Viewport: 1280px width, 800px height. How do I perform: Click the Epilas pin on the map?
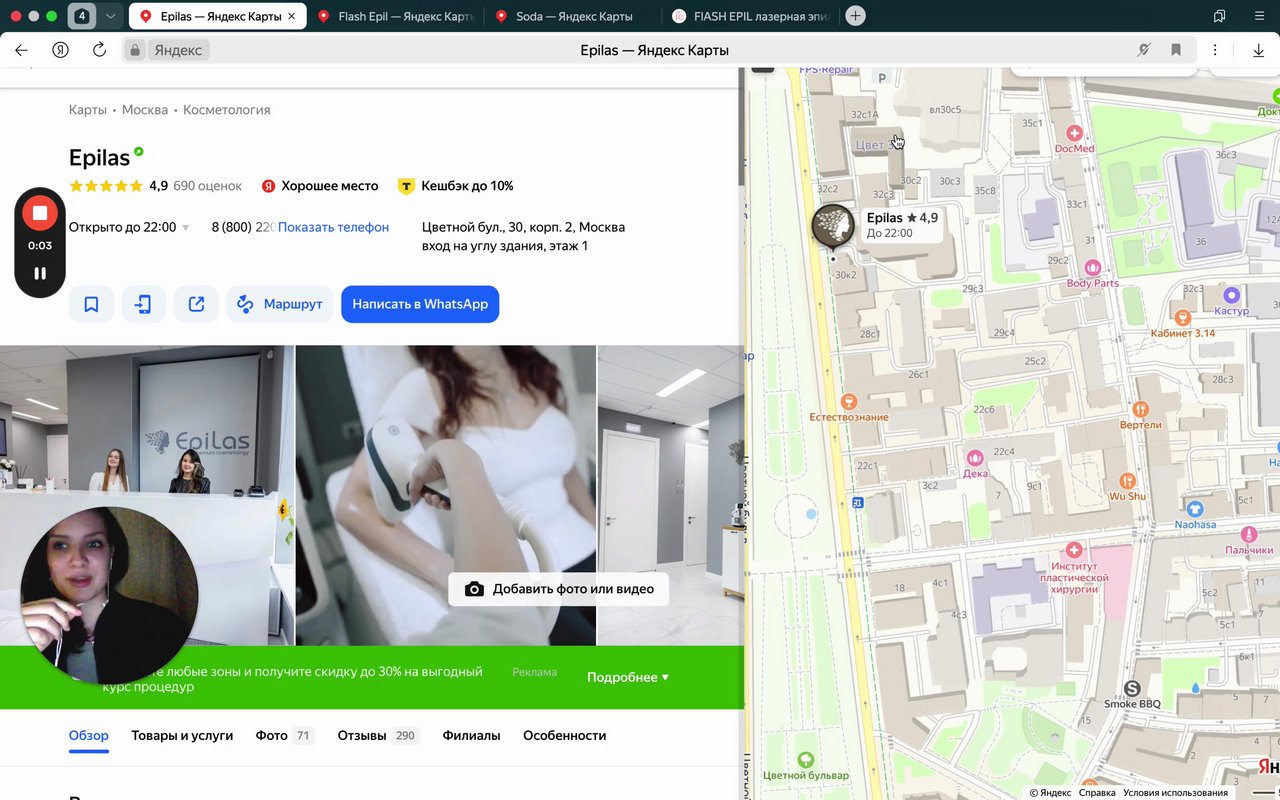(x=832, y=225)
